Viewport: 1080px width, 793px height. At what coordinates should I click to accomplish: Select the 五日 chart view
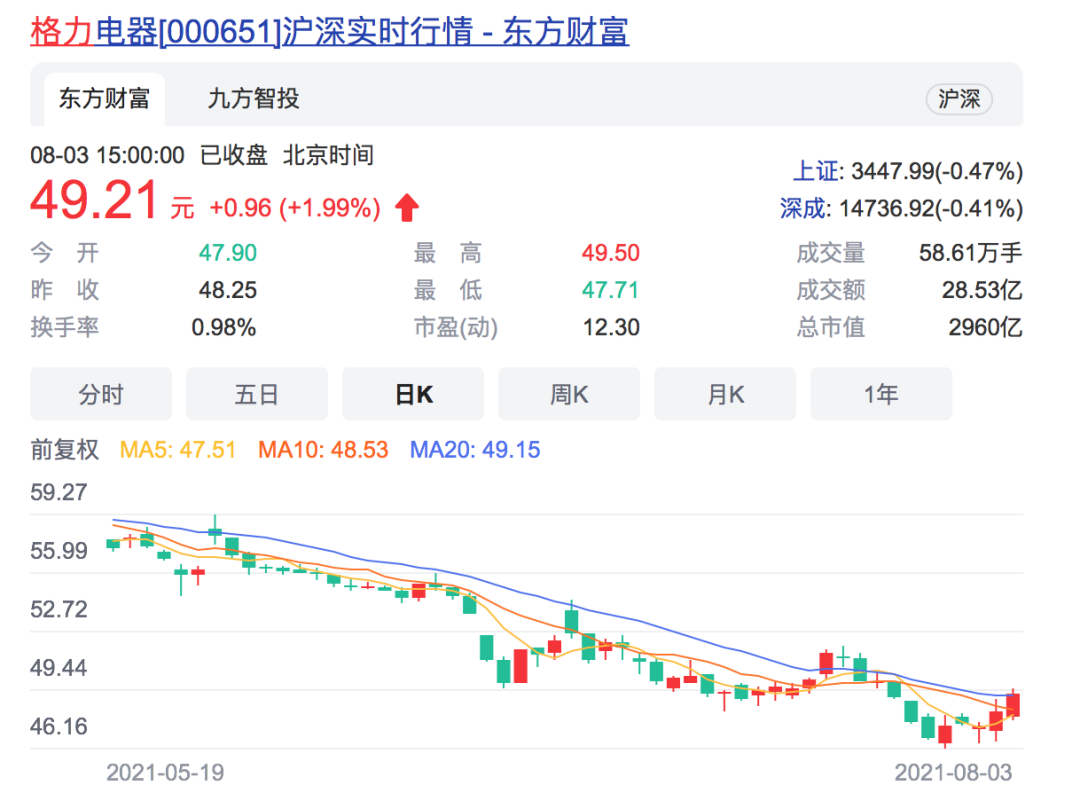tap(257, 394)
